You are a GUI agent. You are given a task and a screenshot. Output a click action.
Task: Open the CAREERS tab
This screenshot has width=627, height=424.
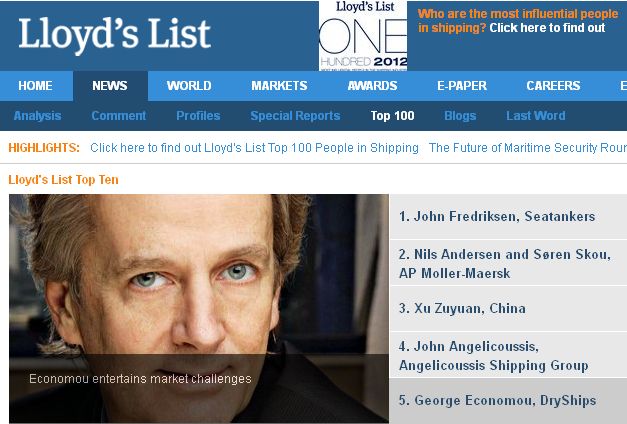pos(553,86)
